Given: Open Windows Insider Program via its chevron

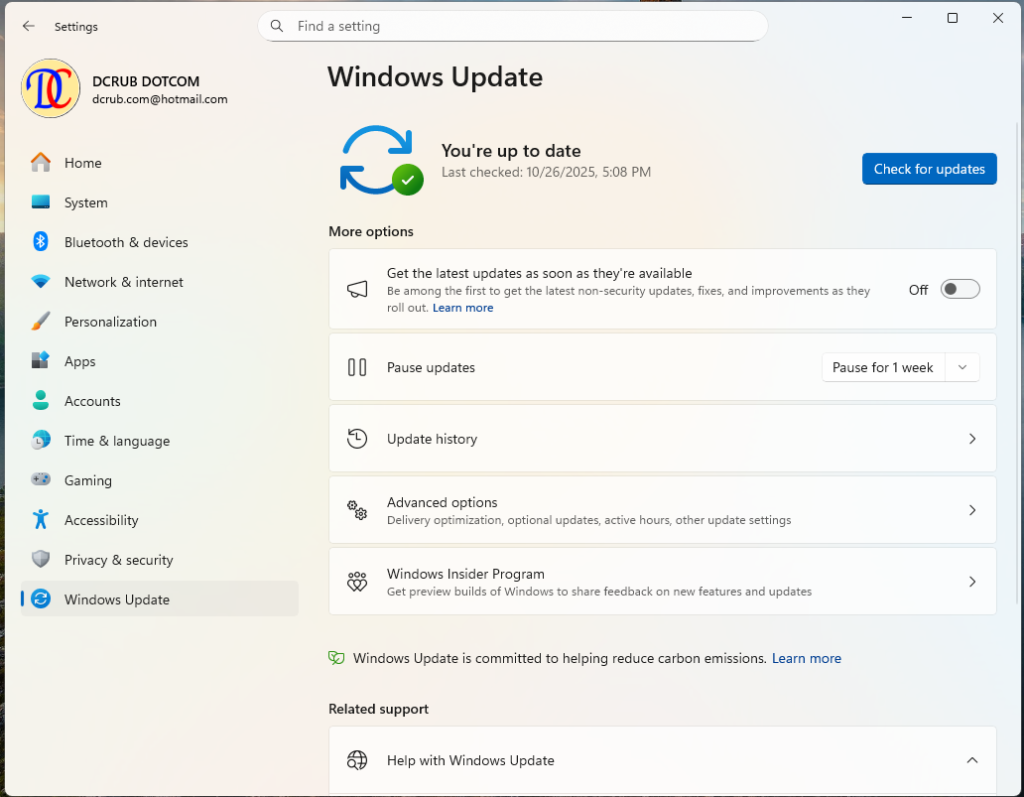Looking at the screenshot, I should (972, 581).
